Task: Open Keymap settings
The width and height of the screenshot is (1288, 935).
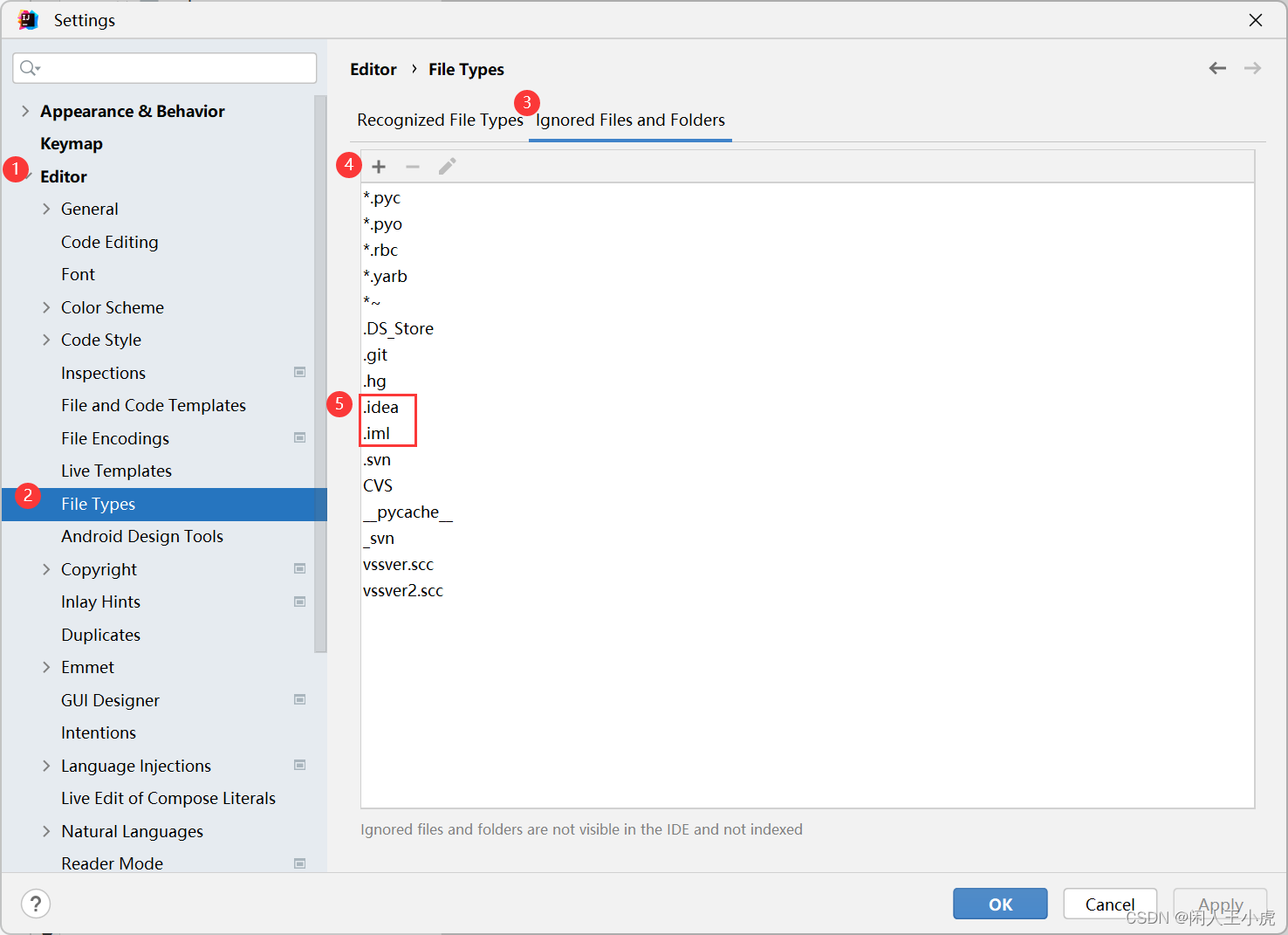Action: coord(72,143)
